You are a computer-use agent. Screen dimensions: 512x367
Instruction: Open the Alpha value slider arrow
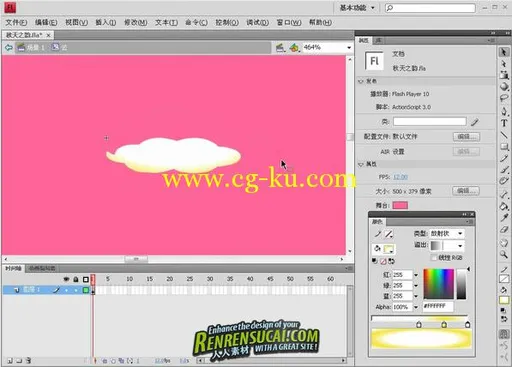pyautogui.click(x=416, y=307)
